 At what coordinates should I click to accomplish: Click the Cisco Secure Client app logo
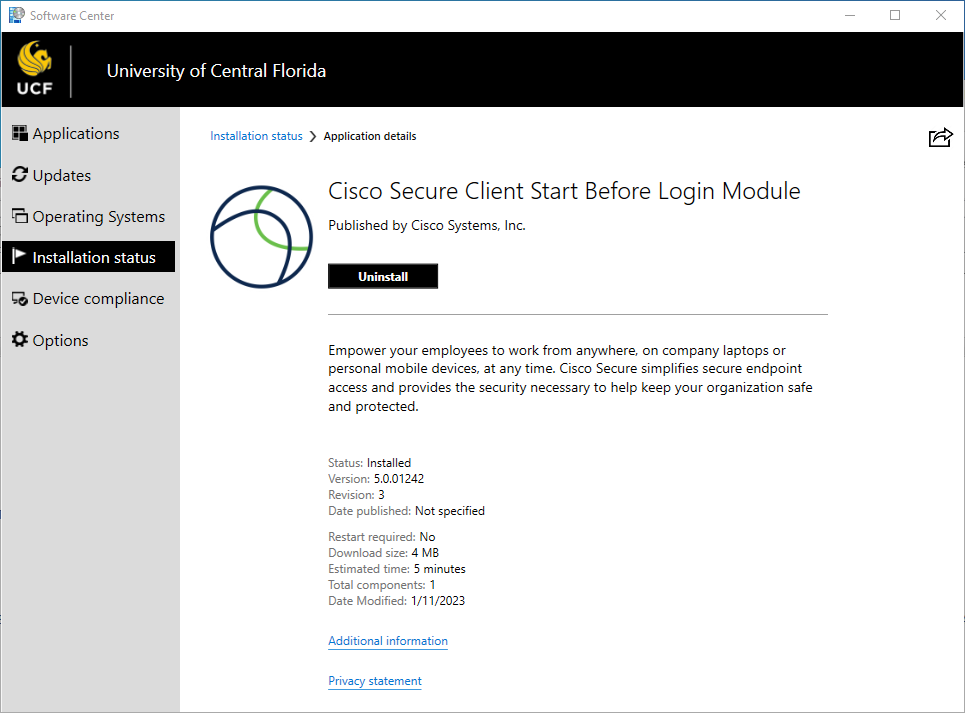(x=262, y=237)
